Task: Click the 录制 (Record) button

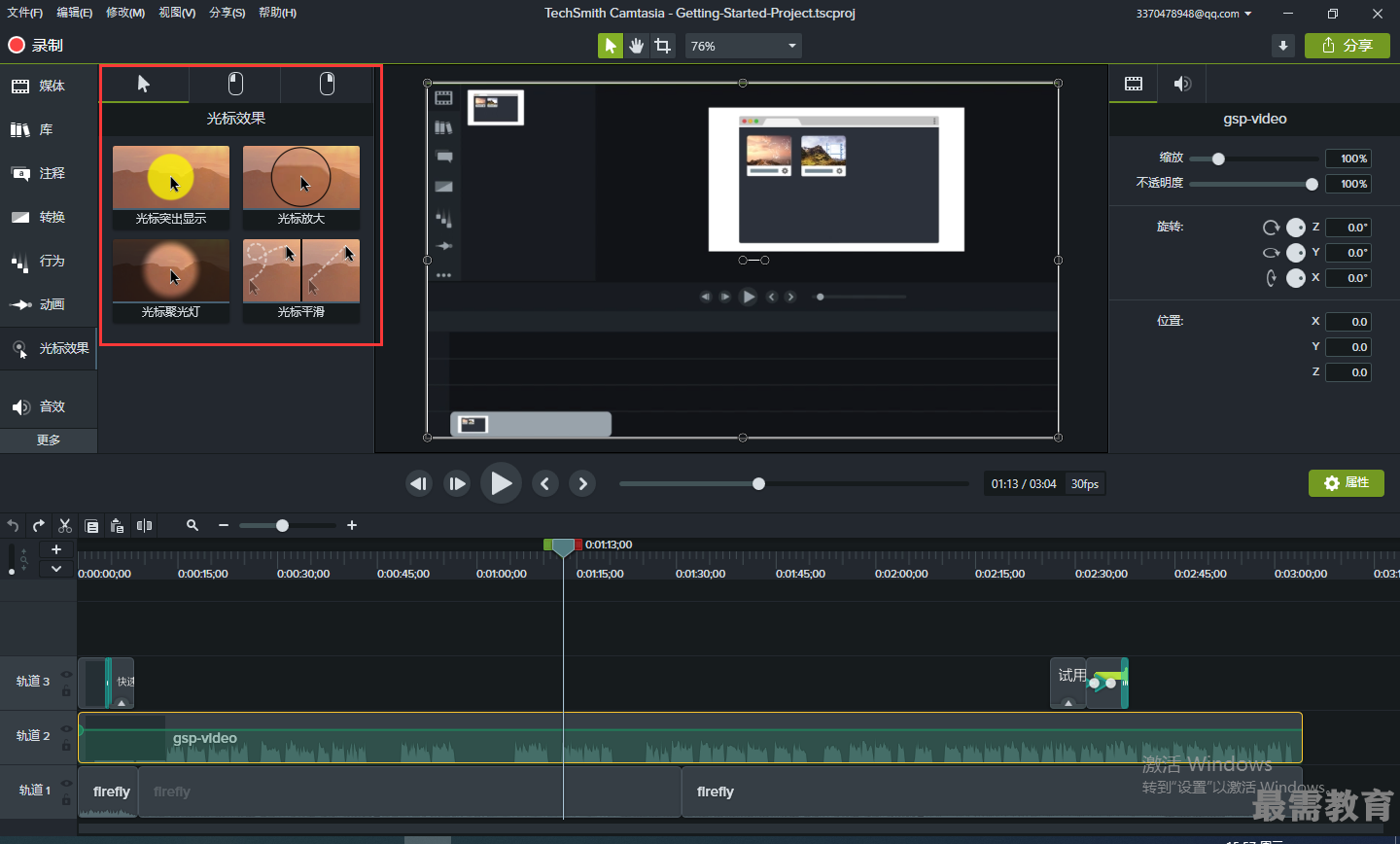Action: point(36,45)
